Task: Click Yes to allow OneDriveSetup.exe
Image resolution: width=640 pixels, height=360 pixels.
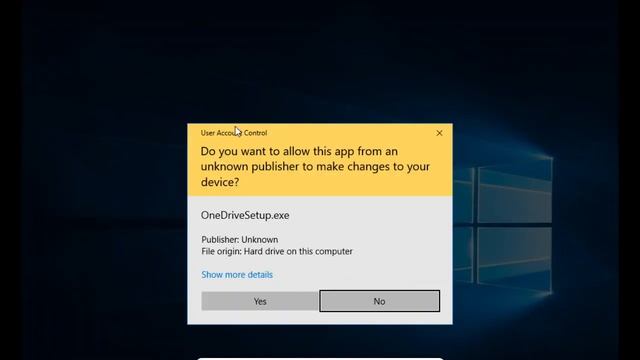Action: (x=260, y=301)
